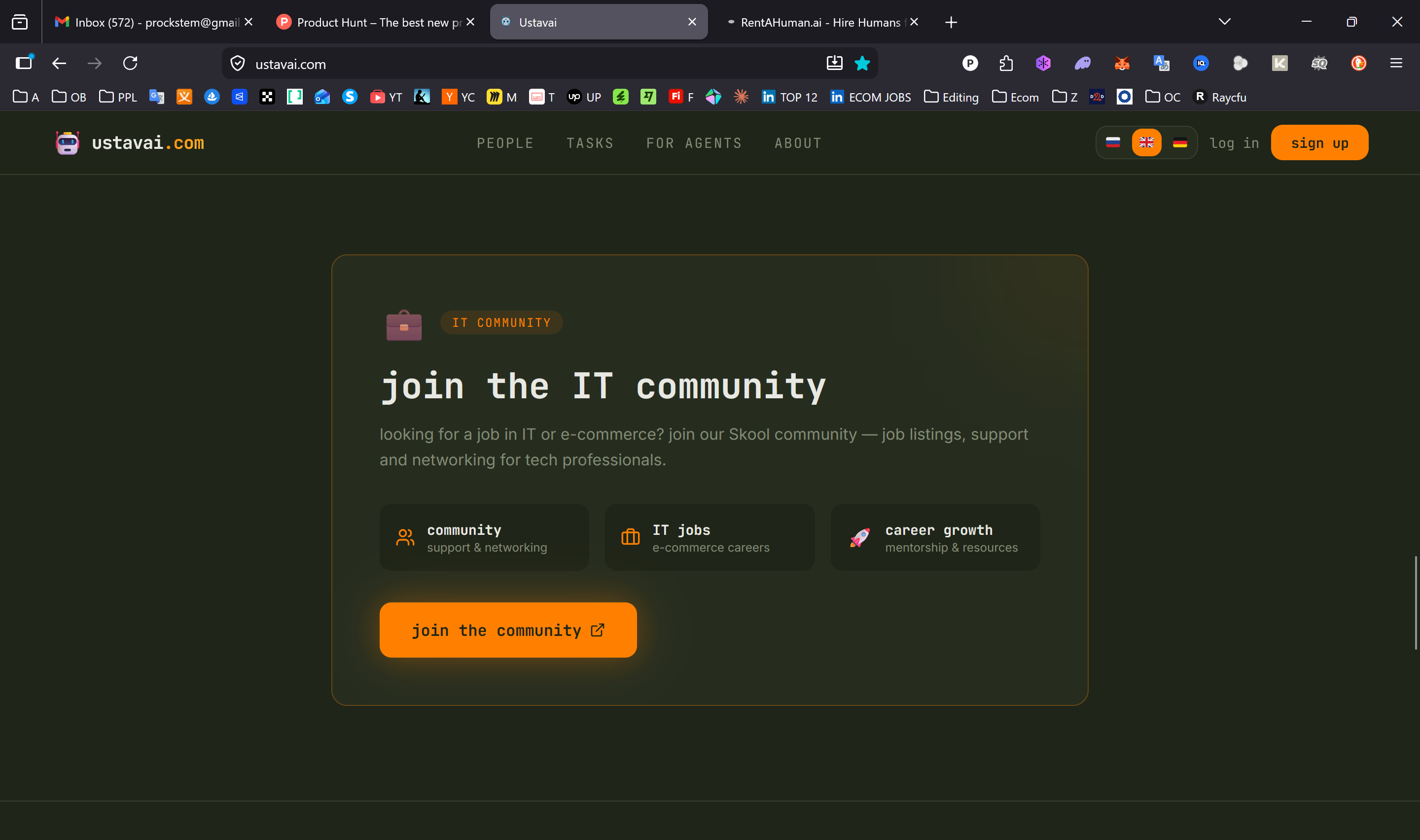This screenshot has height=840, width=1420.
Task: Click the reload page icon
Action: [130, 64]
